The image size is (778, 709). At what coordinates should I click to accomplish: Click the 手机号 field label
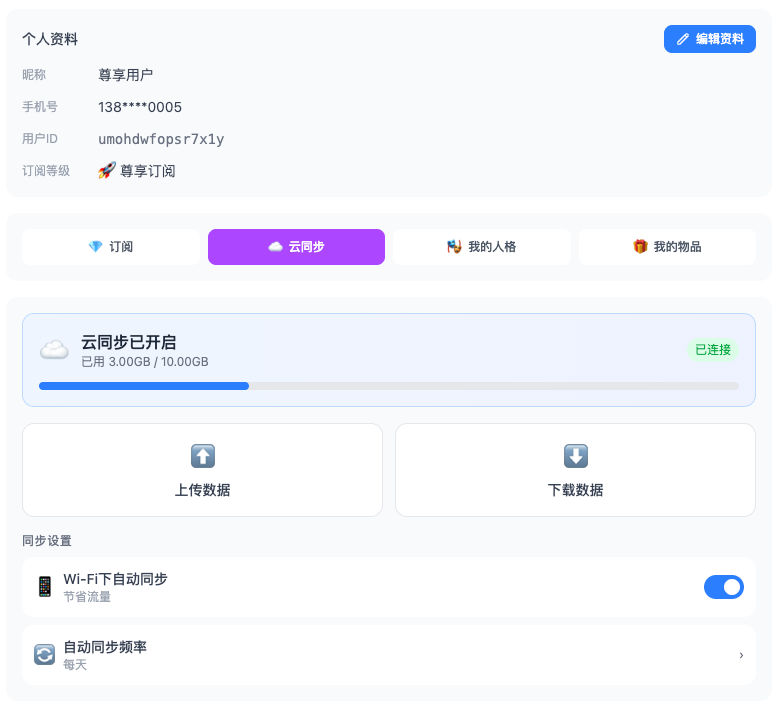[x=40, y=107]
